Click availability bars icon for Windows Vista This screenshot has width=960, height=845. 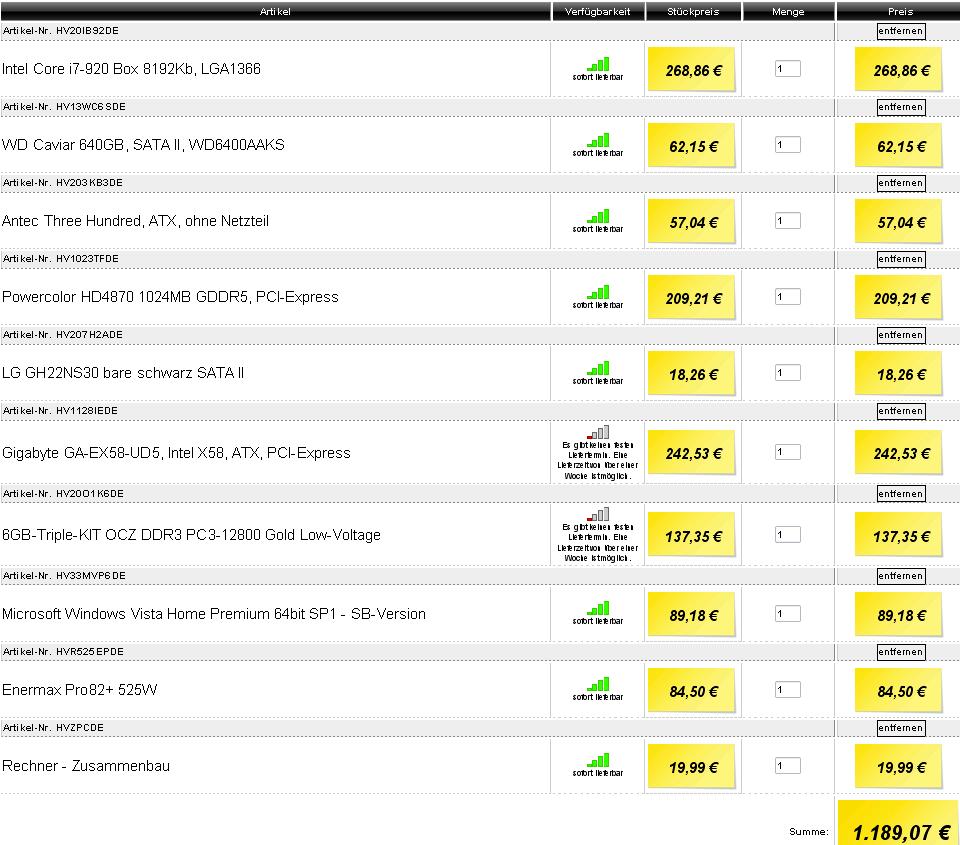tap(598, 608)
